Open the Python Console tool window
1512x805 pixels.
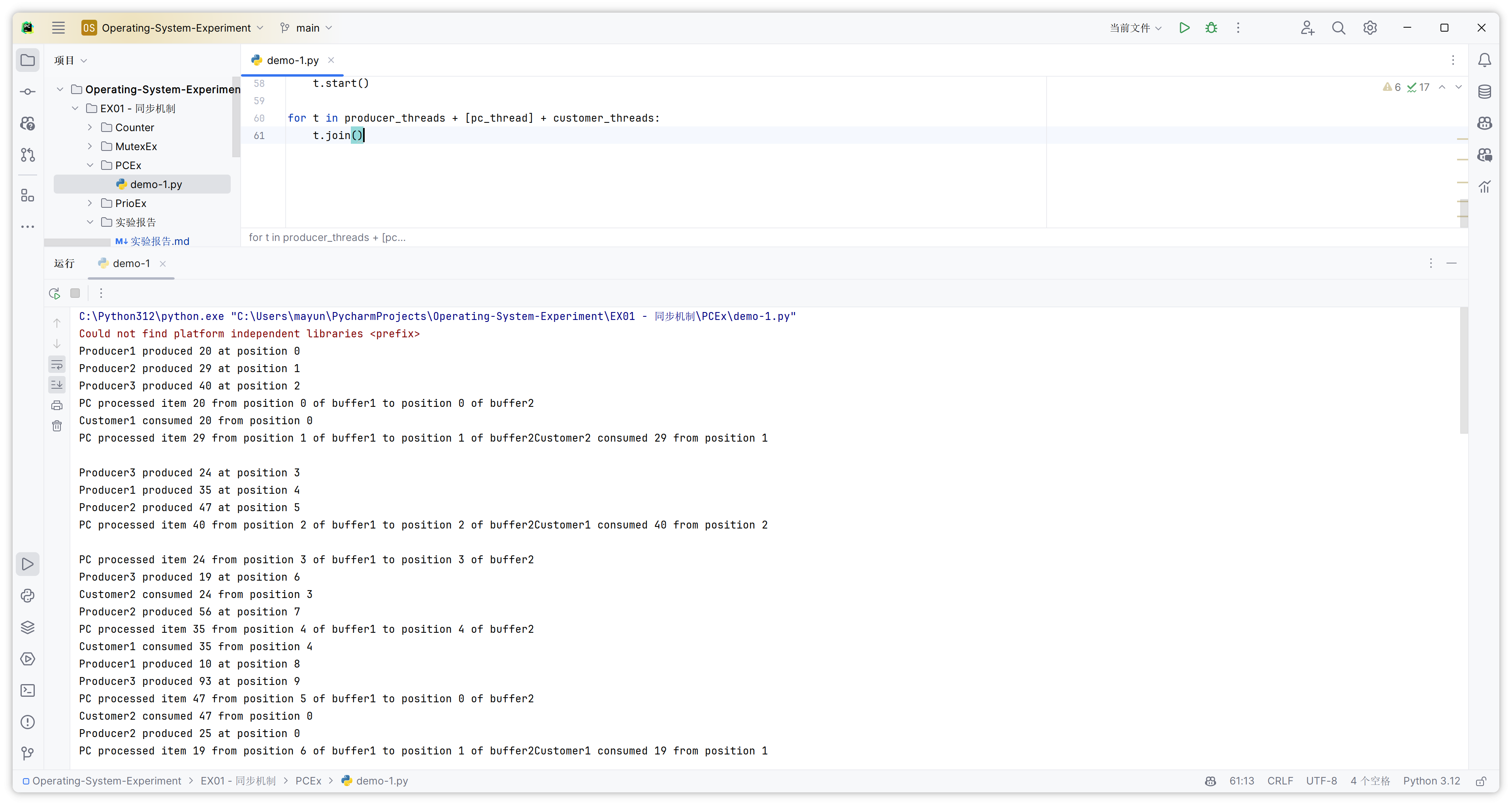28,596
